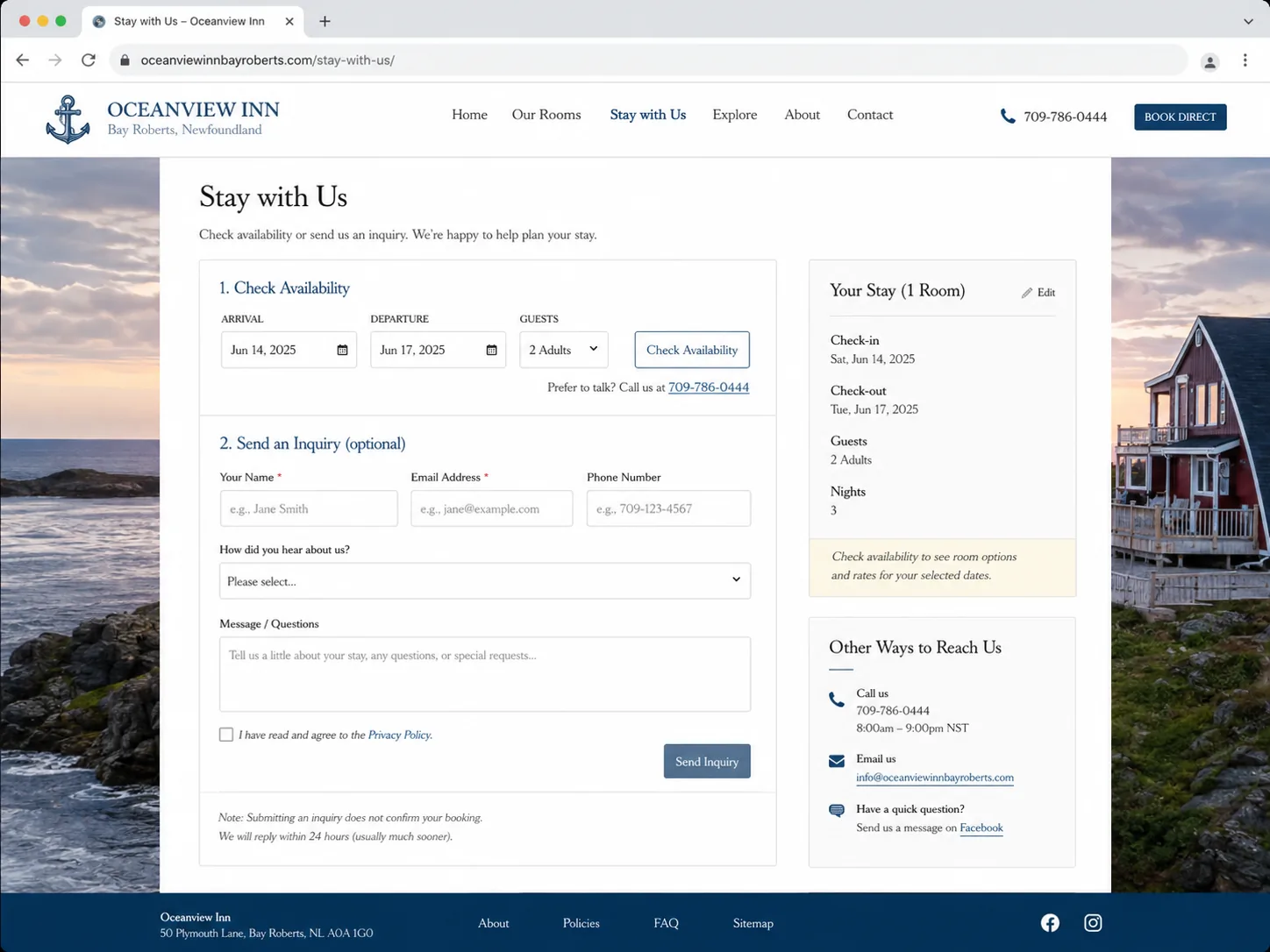1270x952 pixels.
Task: Click the chat bubble quick question icon
Action: point(837,810)
